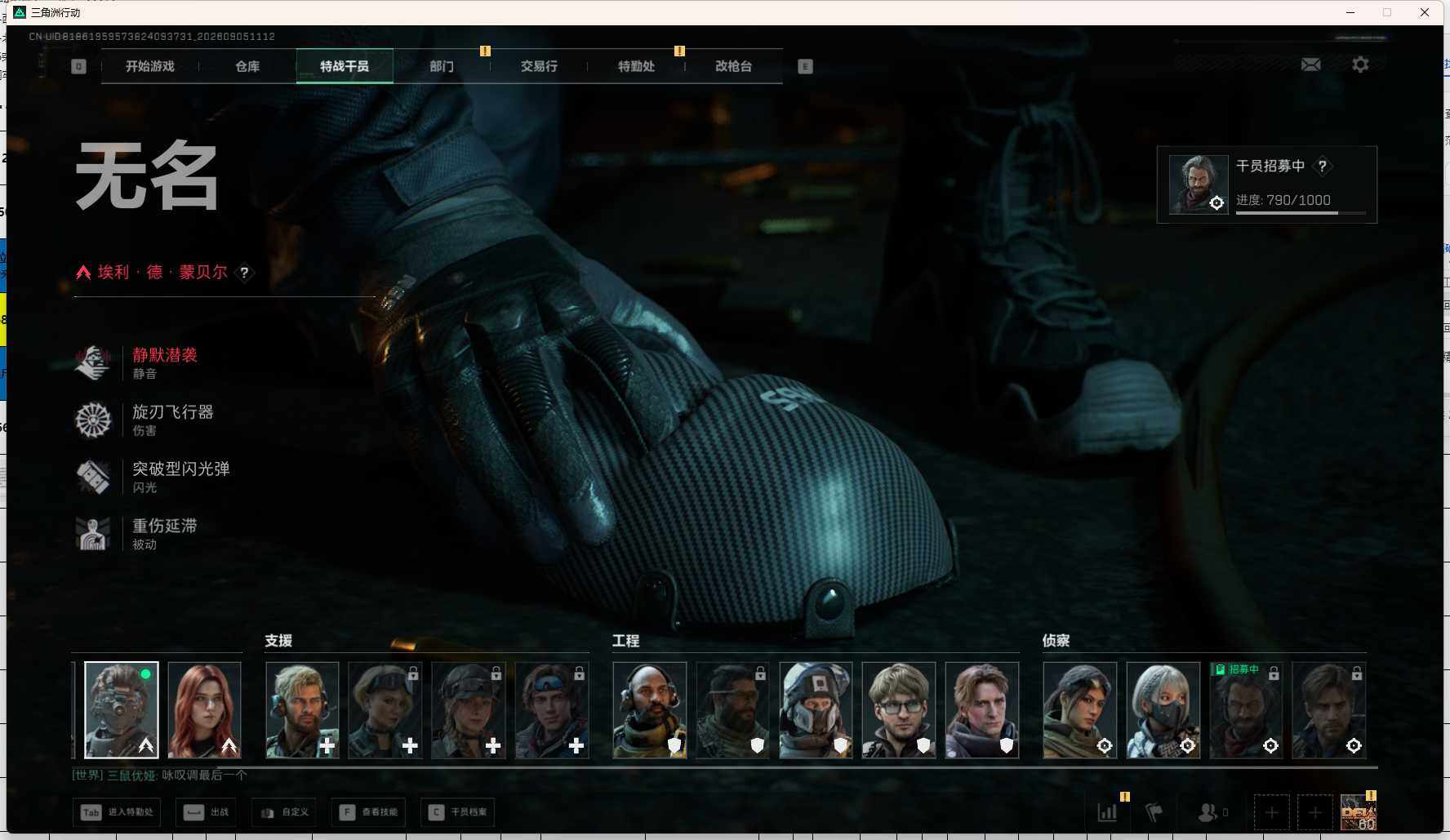Click the flag icon in the bottom bar
This screenshot has width=1450, height=840.
(x=1154, y=812)
